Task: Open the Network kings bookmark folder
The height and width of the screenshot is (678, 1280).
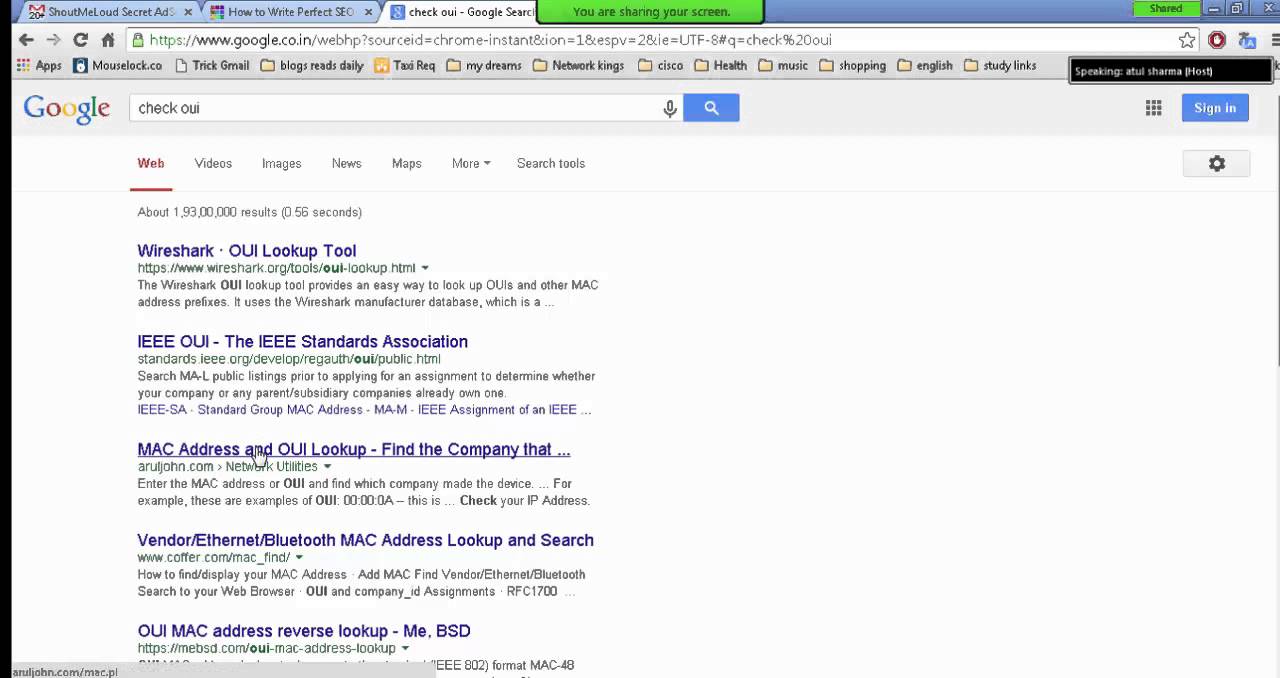Action: 578,65
